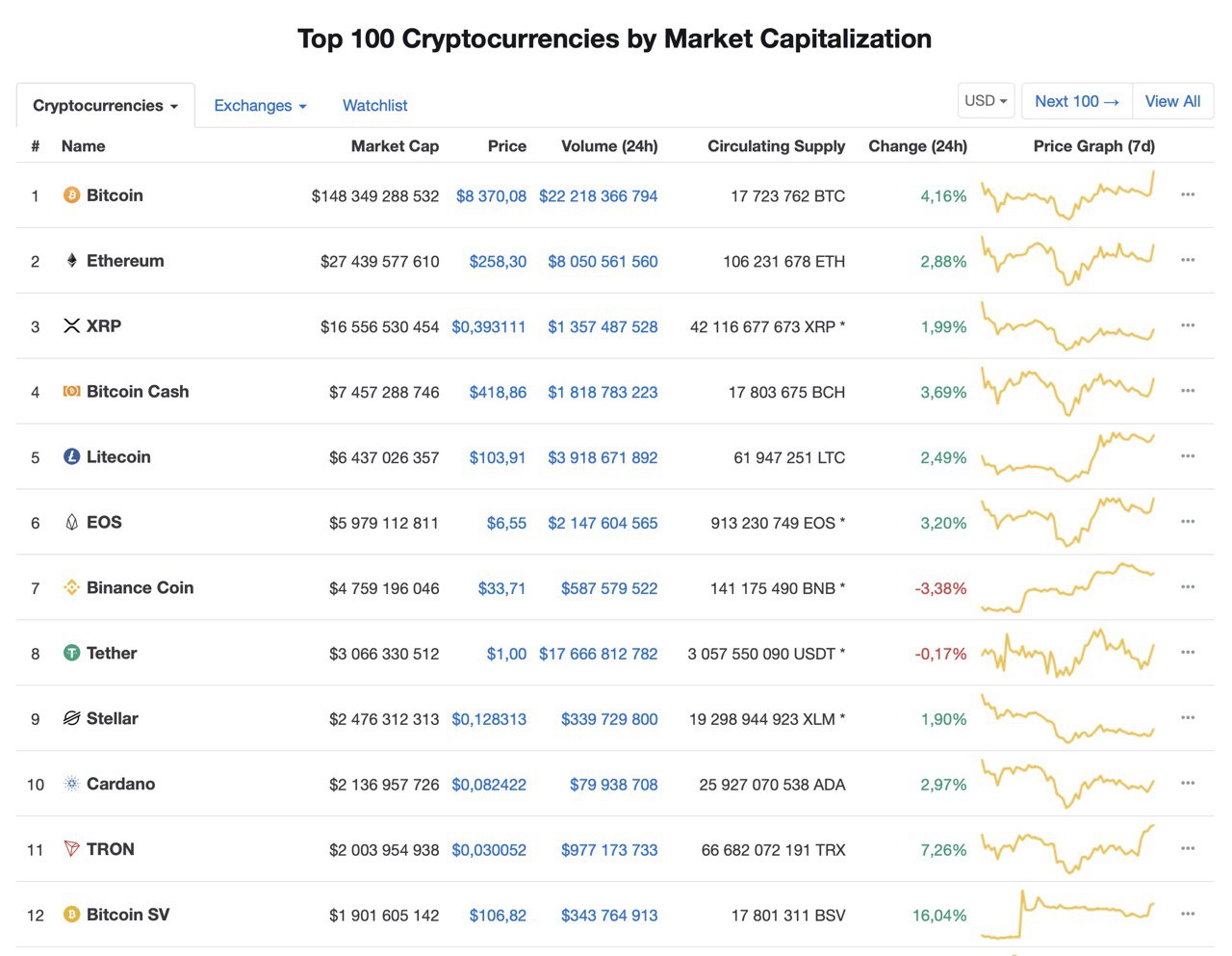Click the Bitcoin SV 7-day price graph

click(x=1067, y=915)
